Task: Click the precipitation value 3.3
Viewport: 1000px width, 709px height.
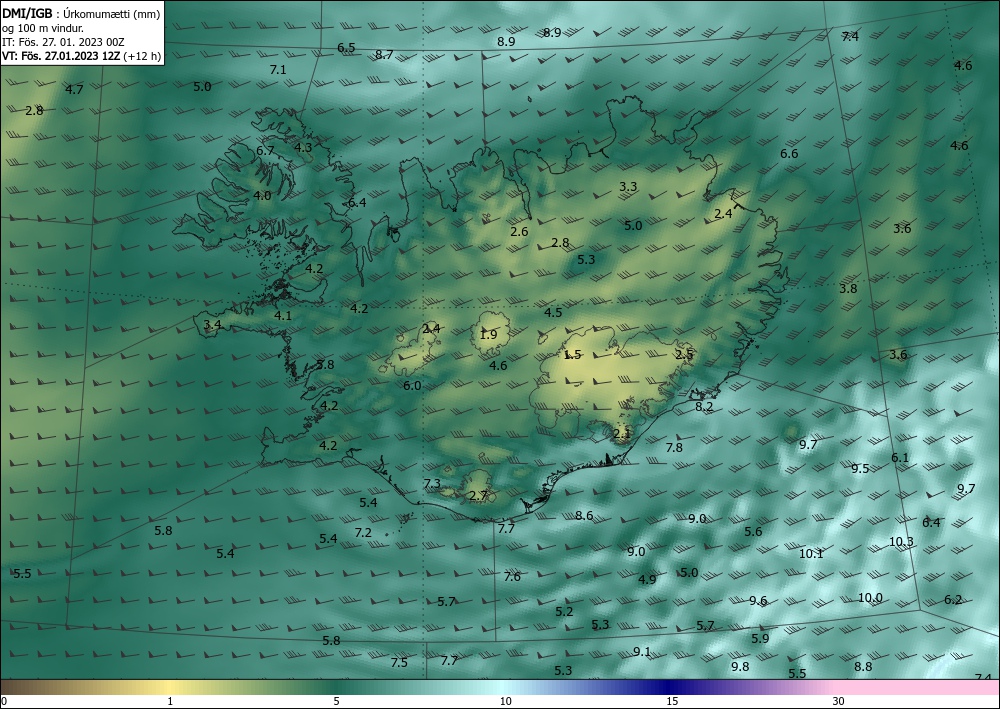Action: click(x=628, y=187)
